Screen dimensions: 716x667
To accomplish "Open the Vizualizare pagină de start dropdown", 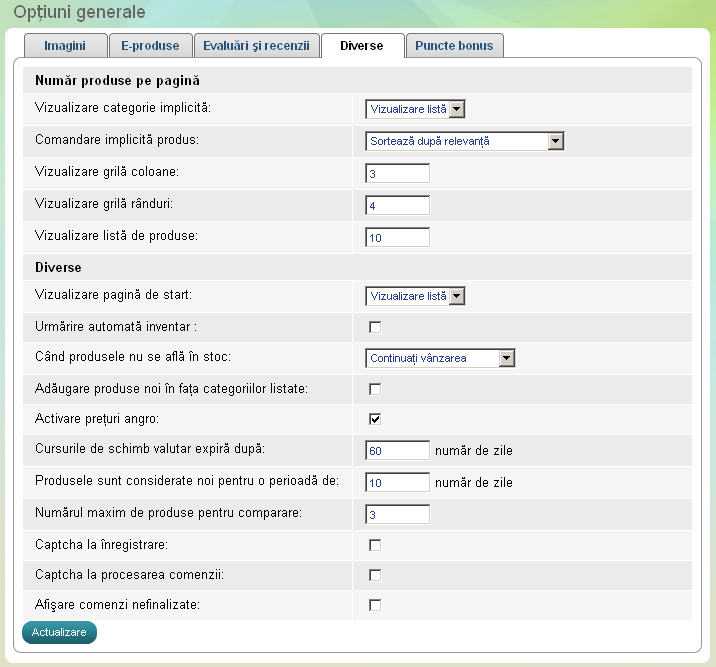I will (x=416, y=296).
